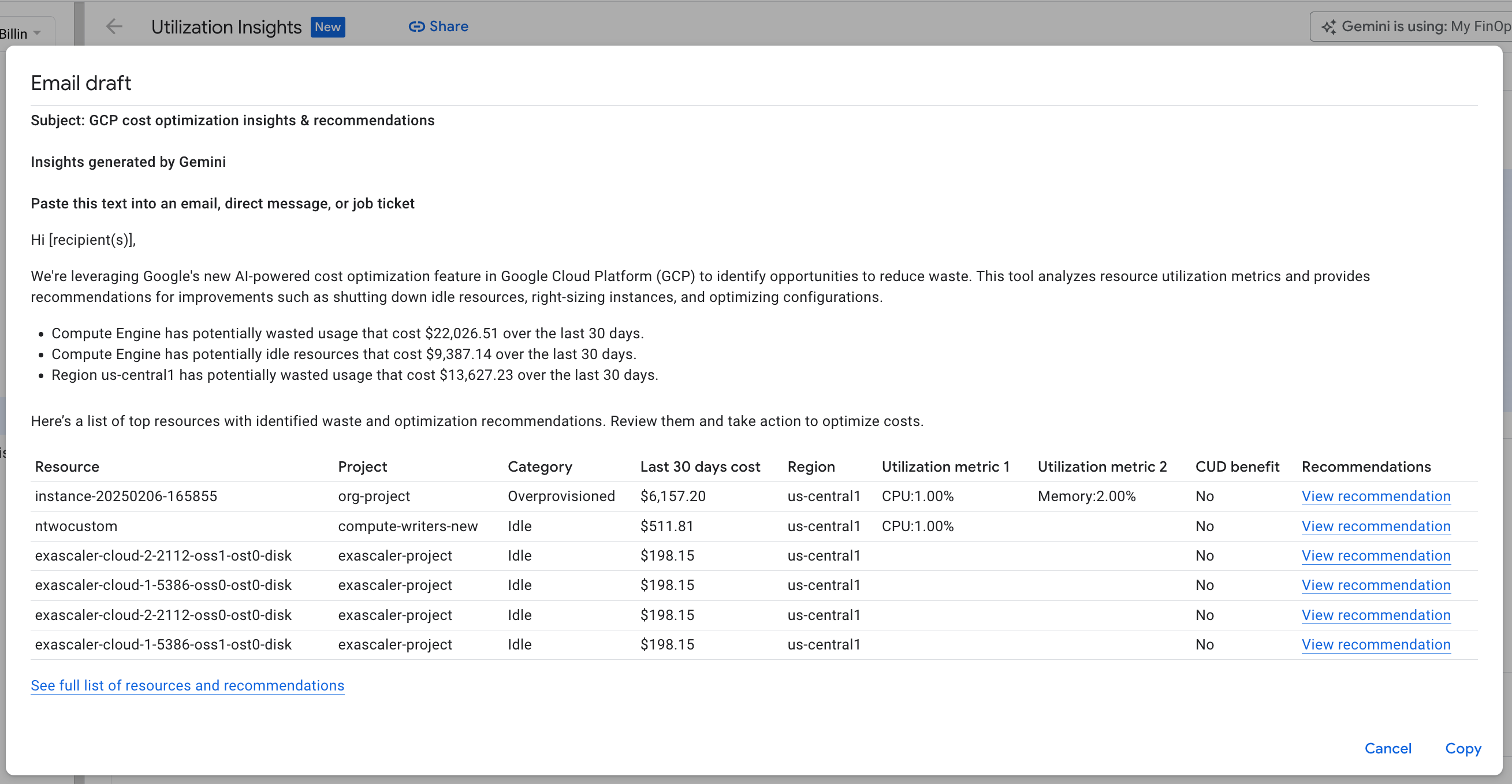Viewport: 1512px width, 784px height.
Task: Open 'See full list of resources and recommendations'
Action: click(187, 685)
